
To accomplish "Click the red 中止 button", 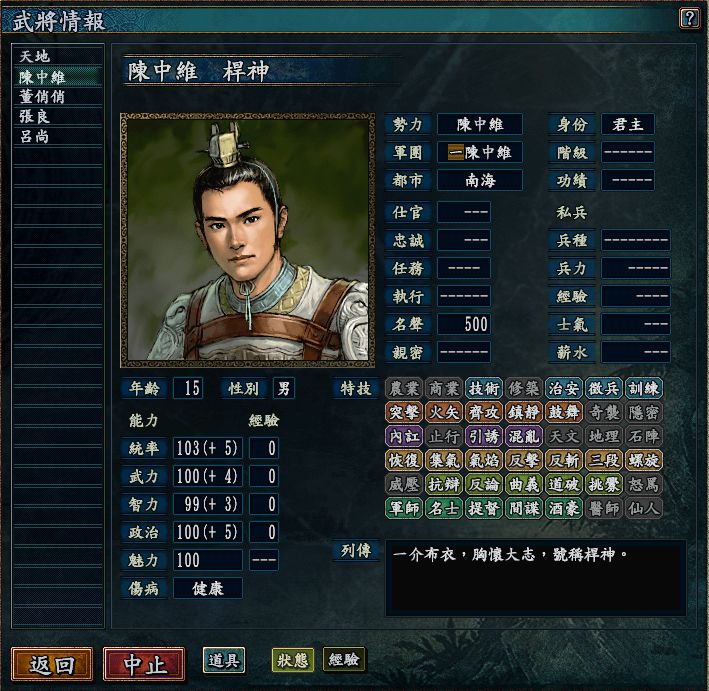I will pos(144,664).
